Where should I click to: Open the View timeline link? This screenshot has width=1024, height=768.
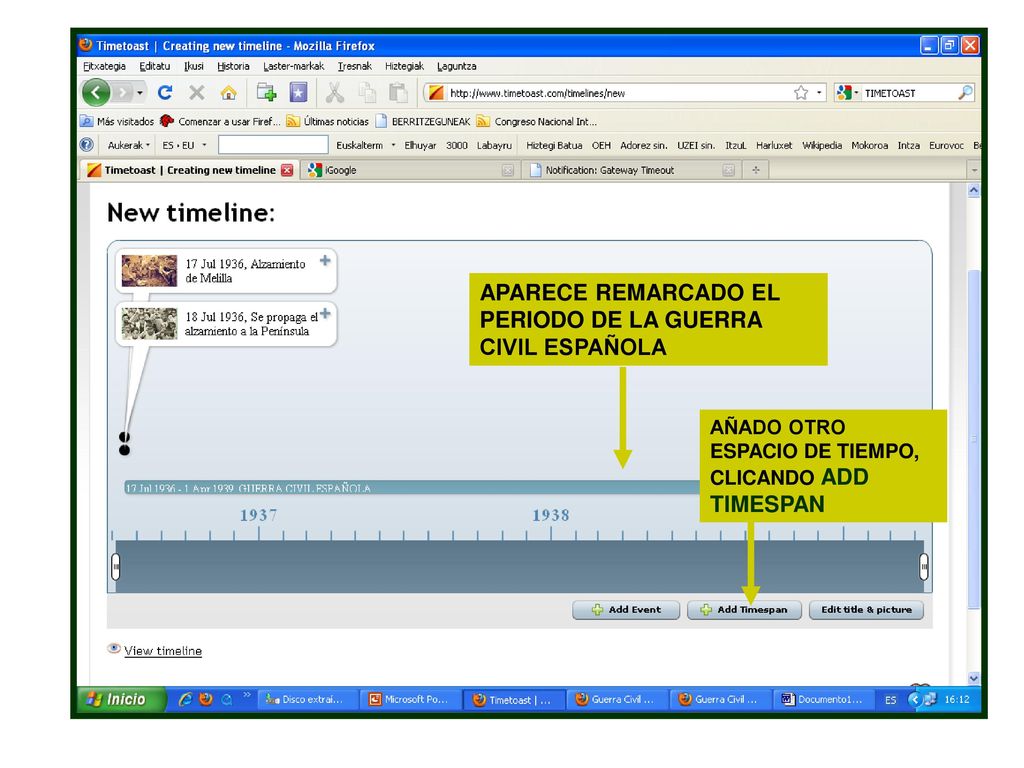(163, 650)
